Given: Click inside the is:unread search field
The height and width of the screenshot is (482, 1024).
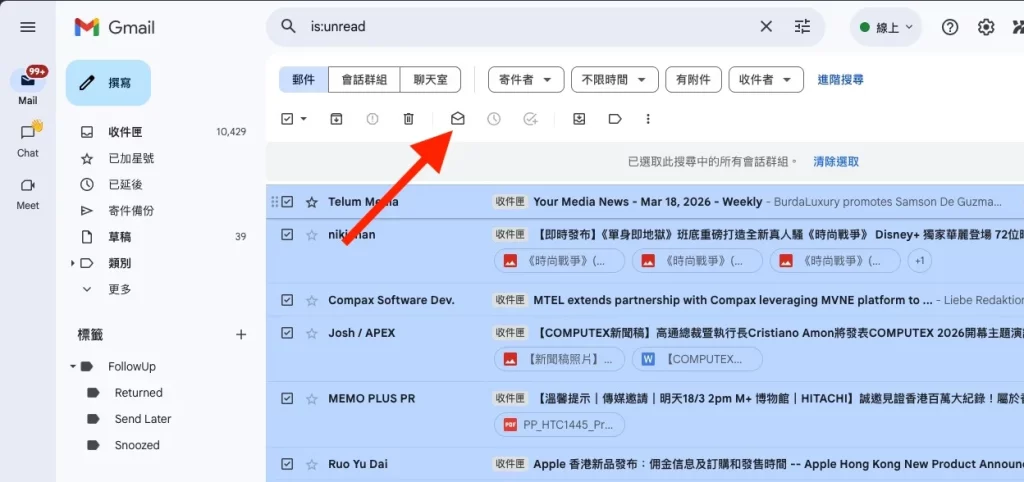Looking at the screenshot, I should (520, 27).
